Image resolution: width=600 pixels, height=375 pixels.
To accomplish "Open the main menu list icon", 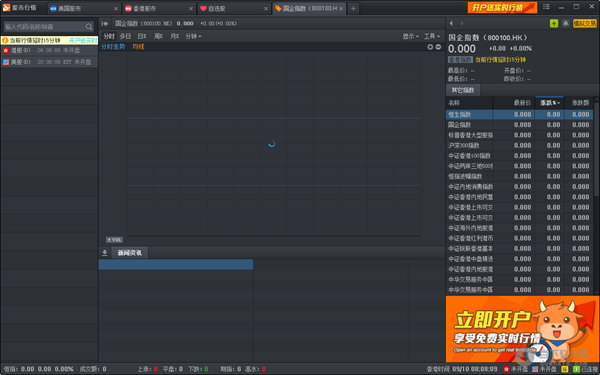I will (546, 7).
